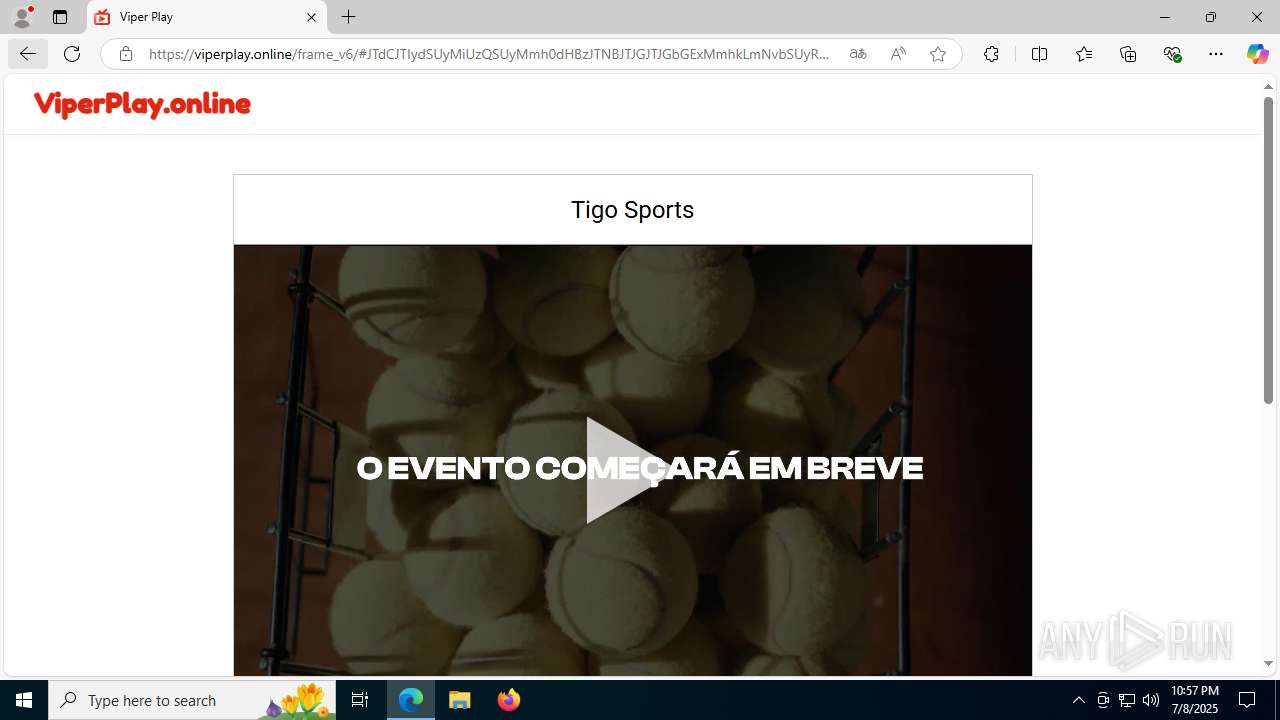1280x720 pixels.
Task: Click the page vertical scrollbar thumb
Action: pyautogui.click(x=1268, y=250)
